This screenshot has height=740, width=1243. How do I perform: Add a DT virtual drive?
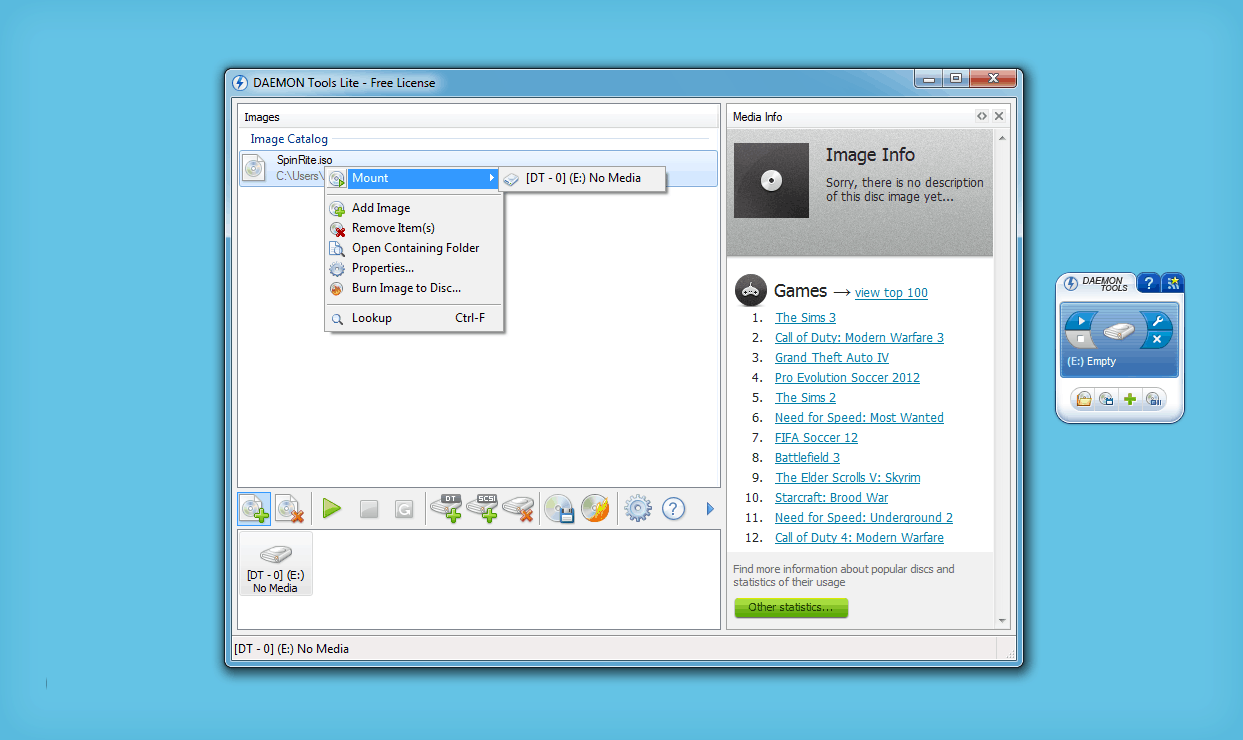(446, 509)
